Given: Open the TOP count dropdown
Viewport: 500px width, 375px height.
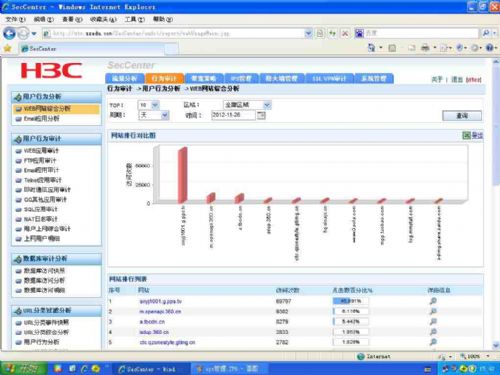Looking at the screenshot, I should [149, 105].
